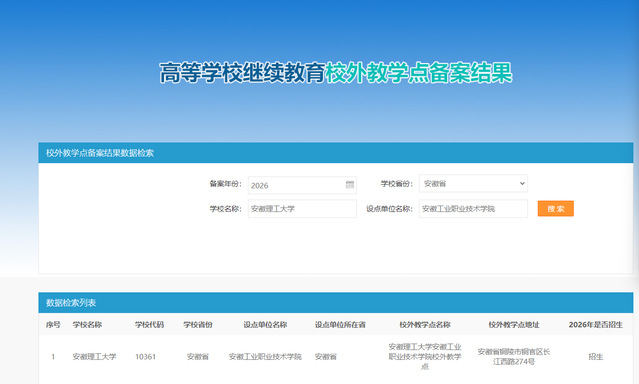
Task: Click the calendar icon in 备案年份 field
Action: [350, 185]
